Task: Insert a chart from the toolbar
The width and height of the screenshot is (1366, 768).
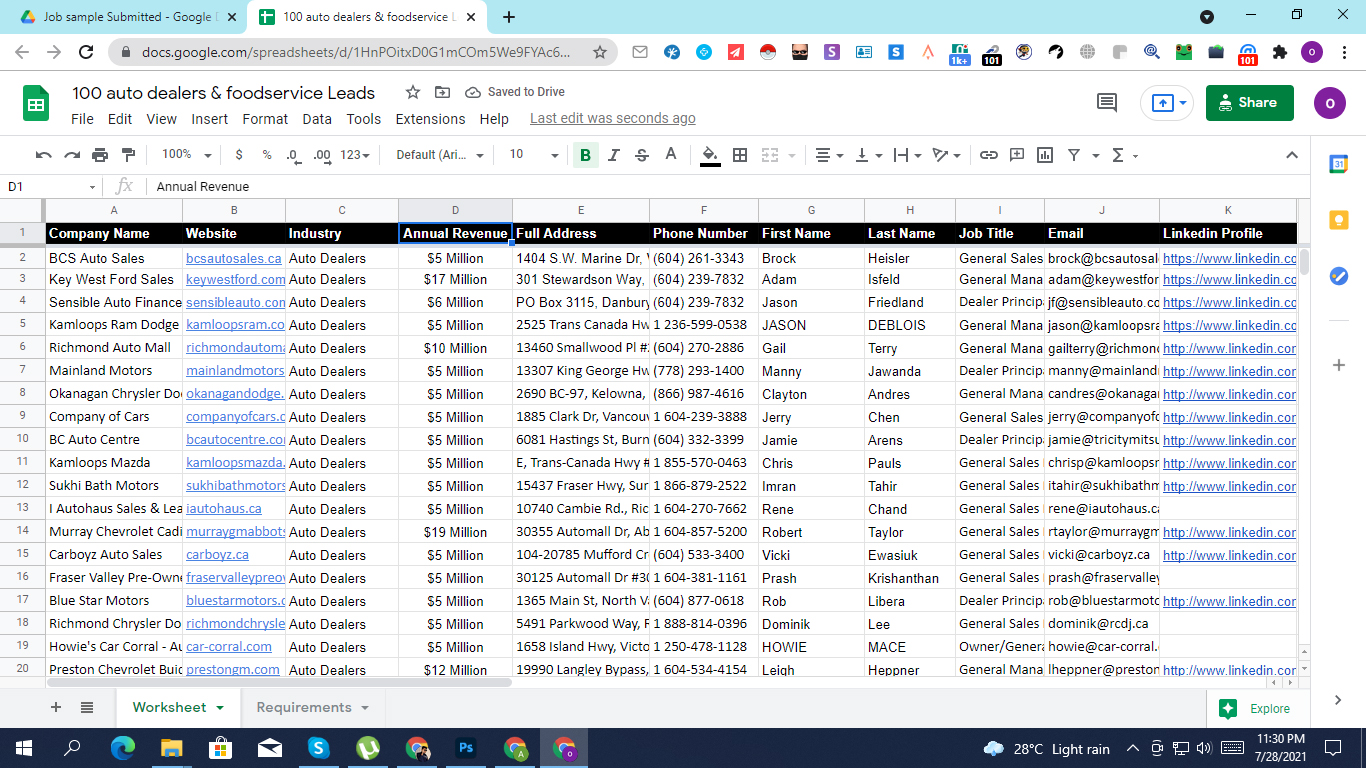Action: pyautogui.click(x=1043, y=155)
